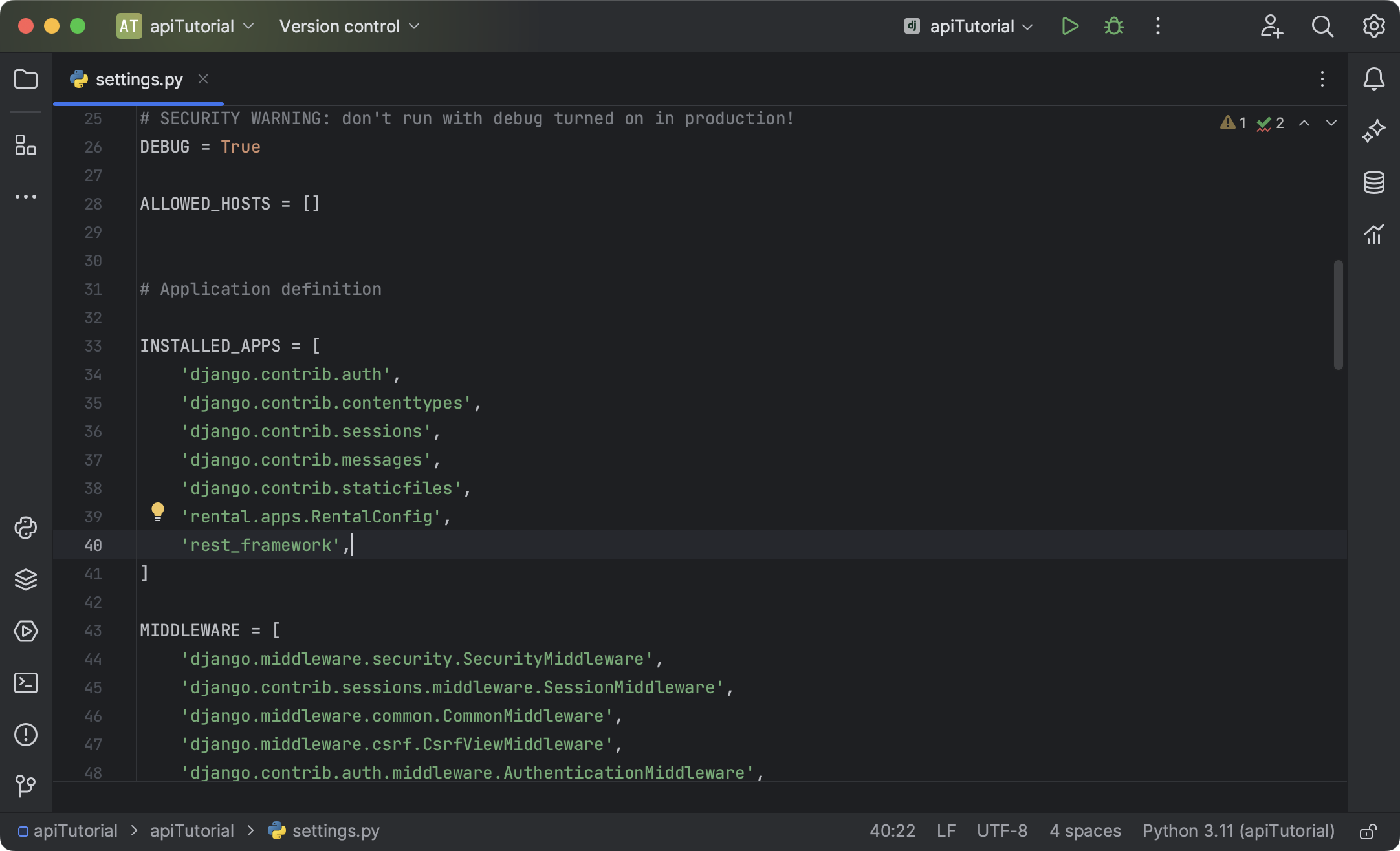Click ALLOWED_HOSTS on line 28

coord(205,204)
